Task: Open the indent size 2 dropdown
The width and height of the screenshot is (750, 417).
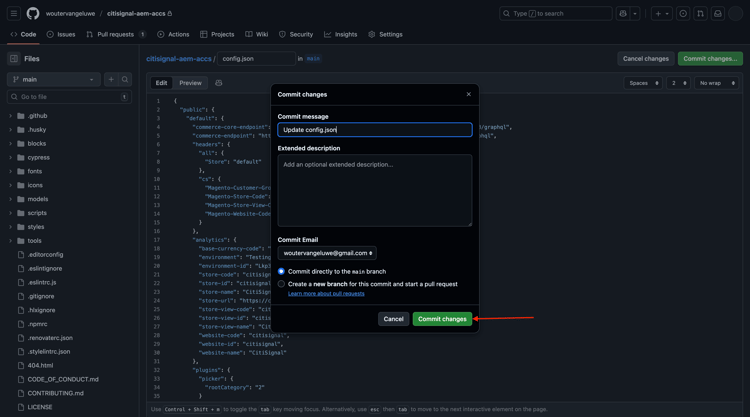Action: click(678, 83)
